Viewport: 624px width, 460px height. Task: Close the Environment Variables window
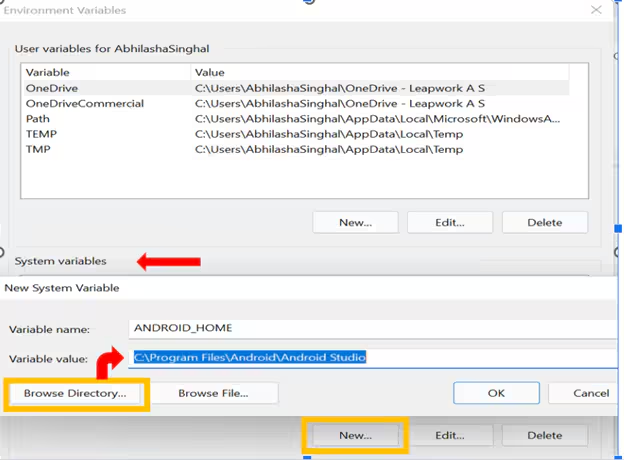coord(596,10)
